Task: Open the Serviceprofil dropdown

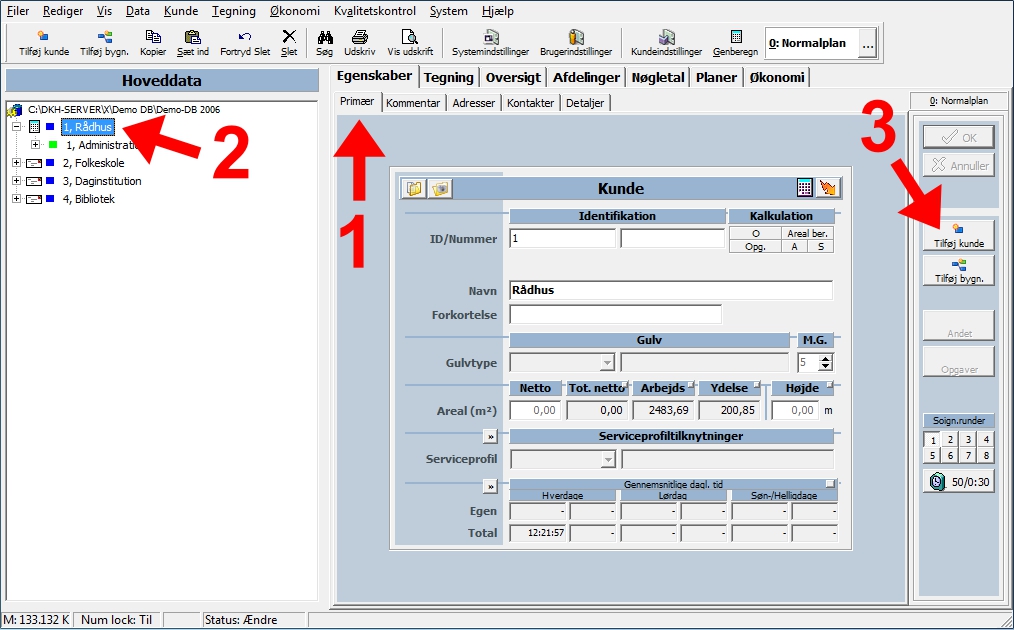Action: click(x=608, y=459)
